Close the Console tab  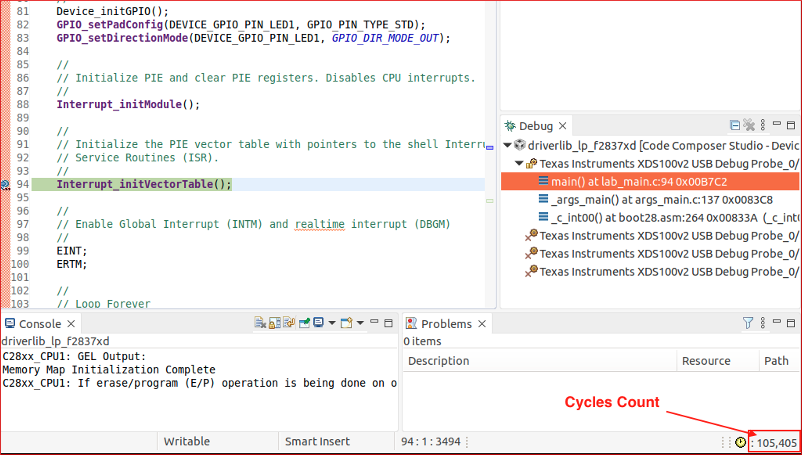click(71, 324)
